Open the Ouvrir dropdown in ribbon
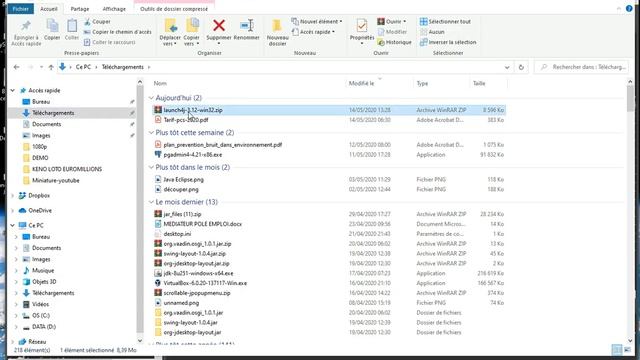640x360 pixels. (391, 22)
